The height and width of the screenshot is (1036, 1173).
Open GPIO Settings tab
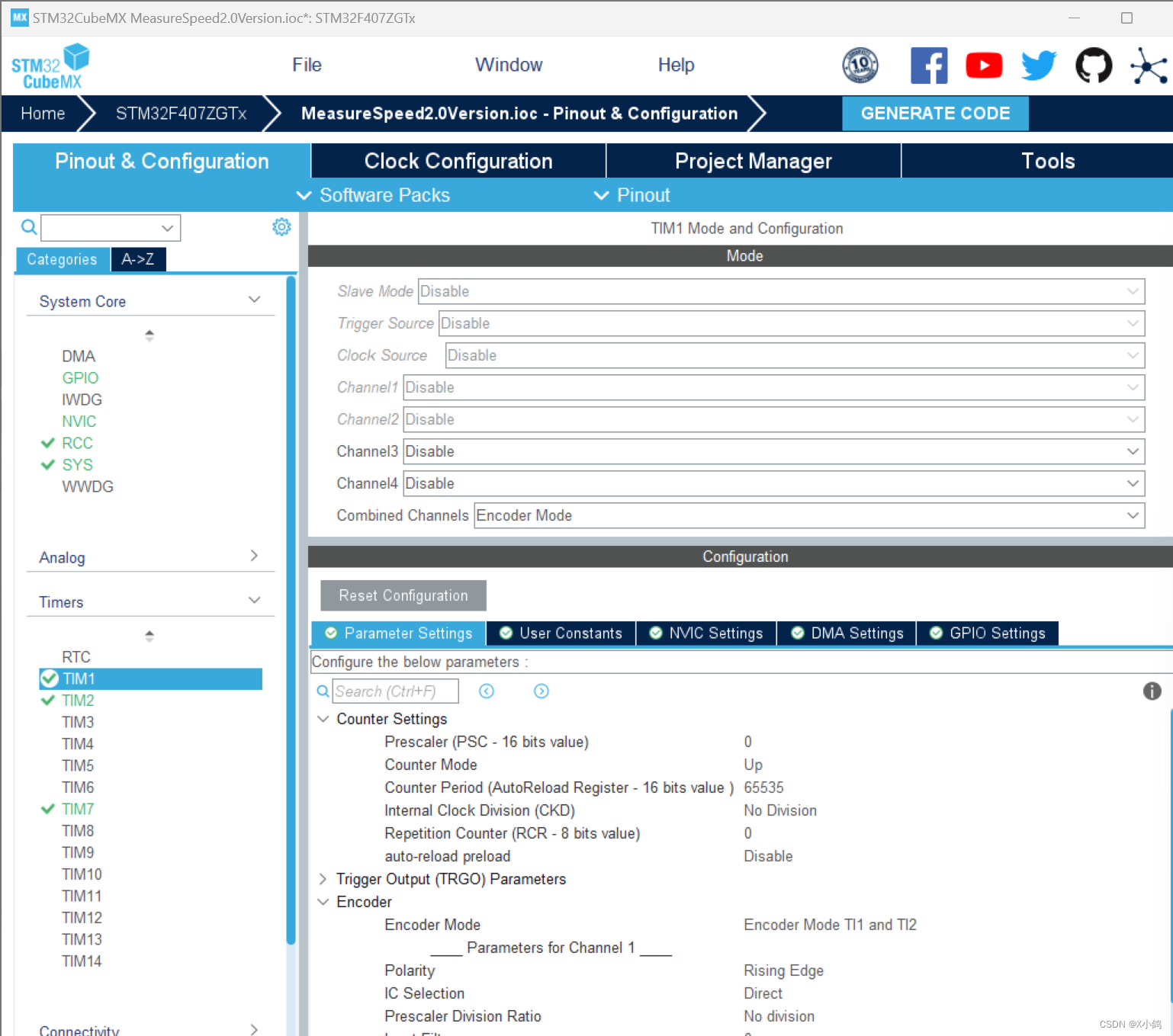(x=988, y=633)
